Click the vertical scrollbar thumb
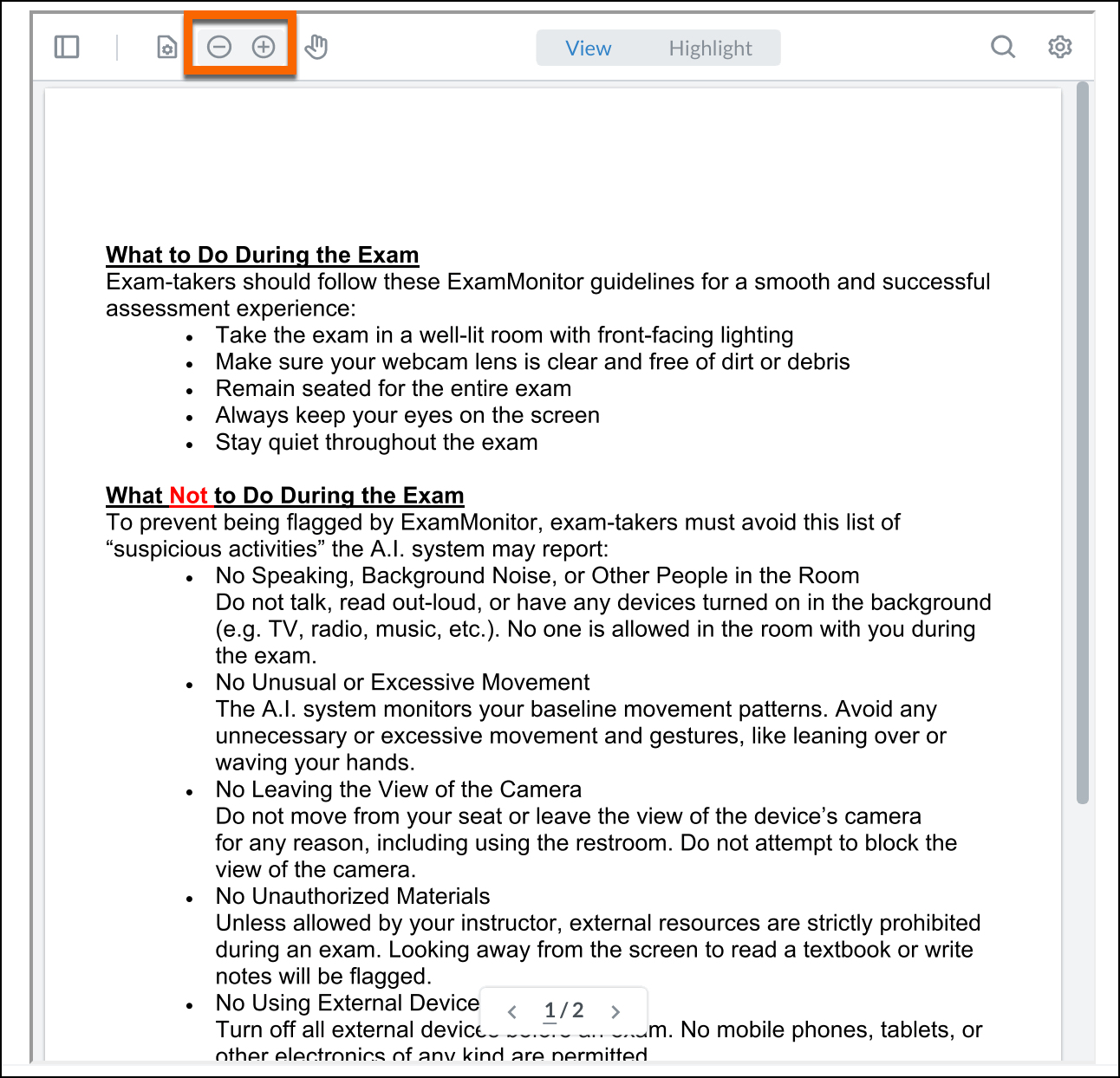Screen dimensions: 1120x1078 (x=1082, y=443)
